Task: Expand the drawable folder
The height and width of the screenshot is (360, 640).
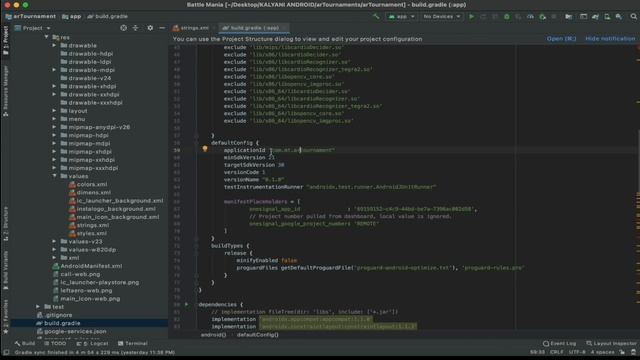Action: click(x=54, y=45)
